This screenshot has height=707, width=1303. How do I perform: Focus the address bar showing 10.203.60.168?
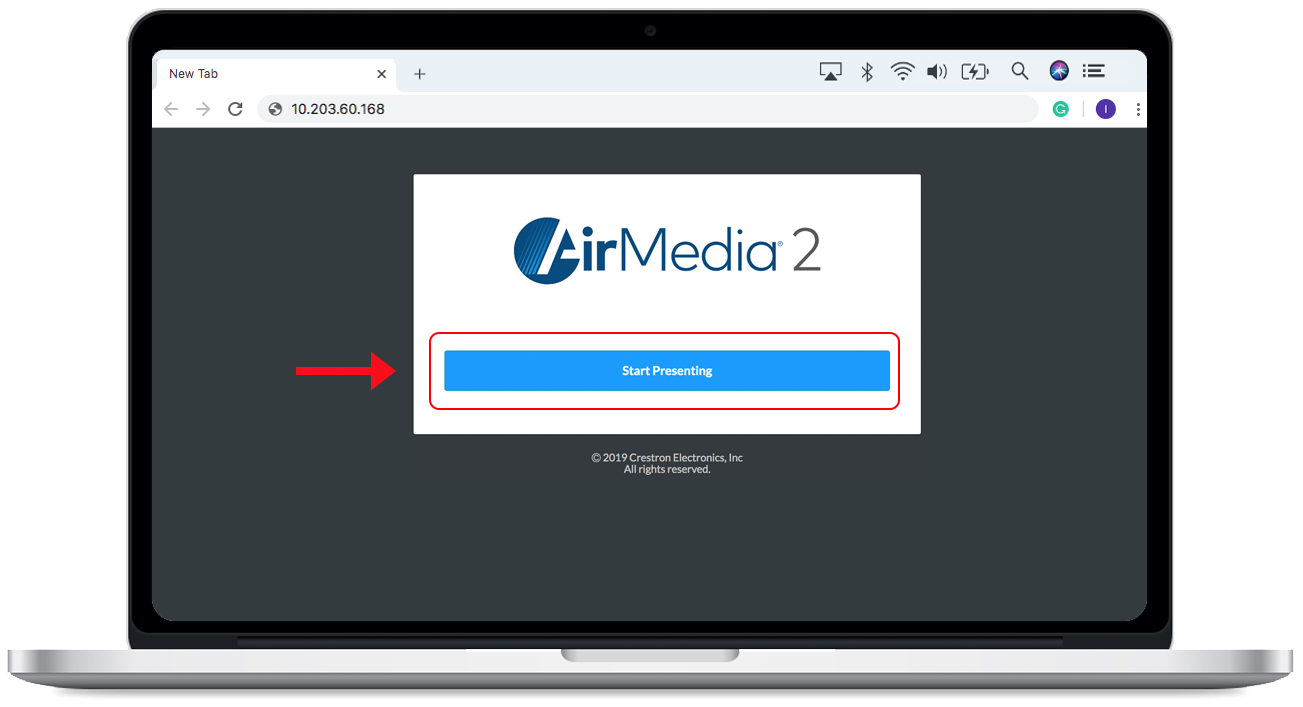pyautogui.click(x=648, y=109)
